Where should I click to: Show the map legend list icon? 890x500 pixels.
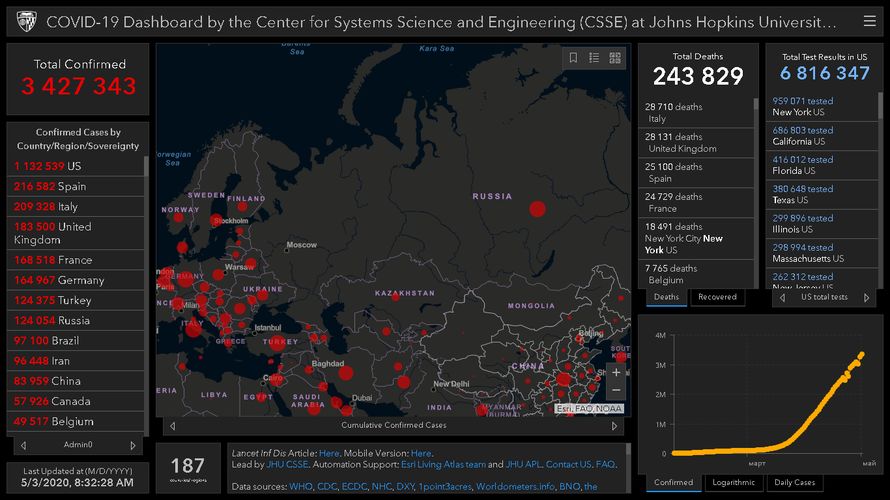point(594,58)
